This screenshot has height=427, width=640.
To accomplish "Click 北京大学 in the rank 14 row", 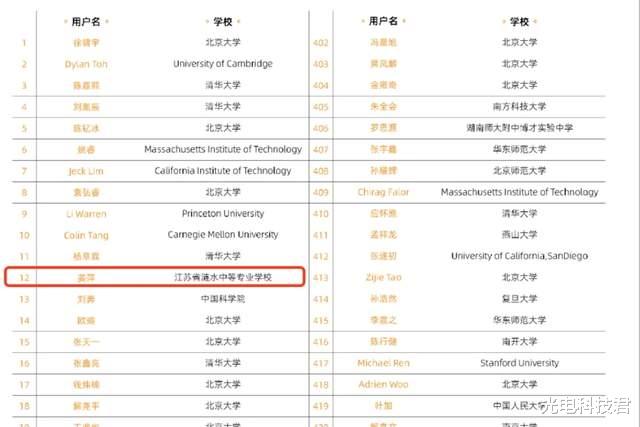I will (223, 320).
